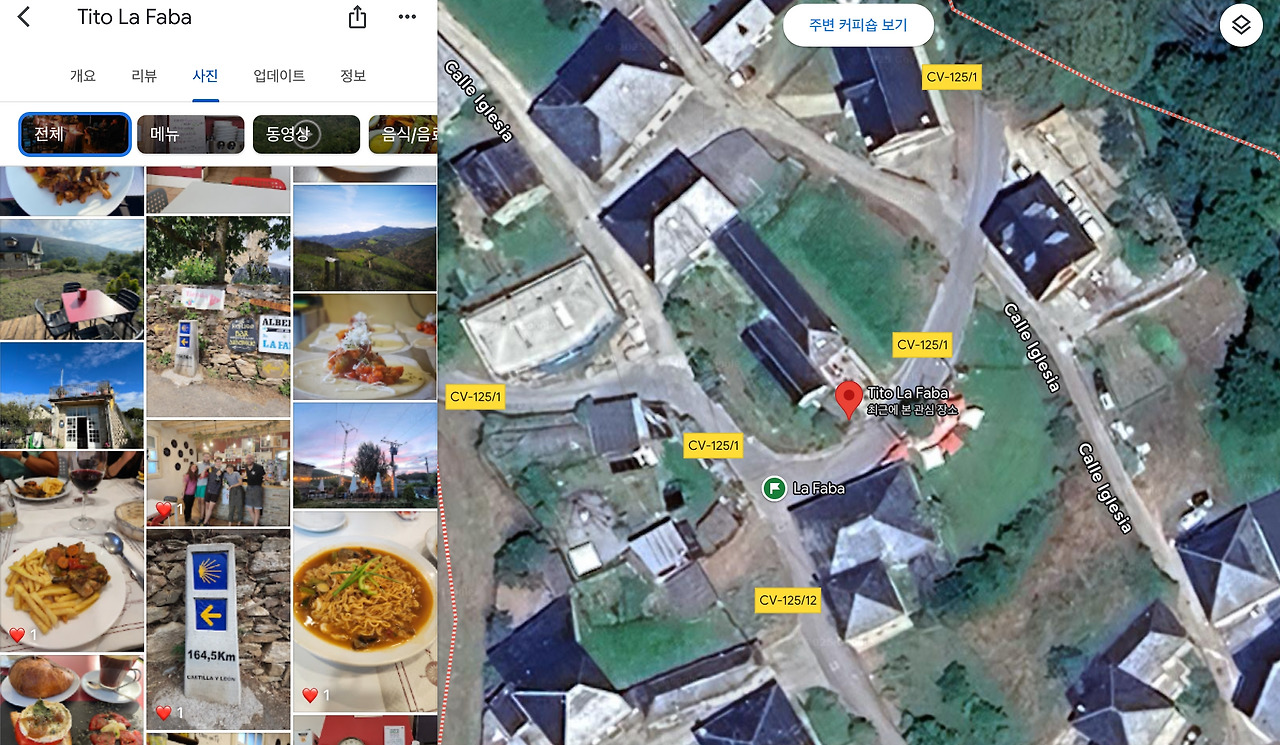
Task: Open the mountain landscape photo thumbnail
Action: [365, 238]
